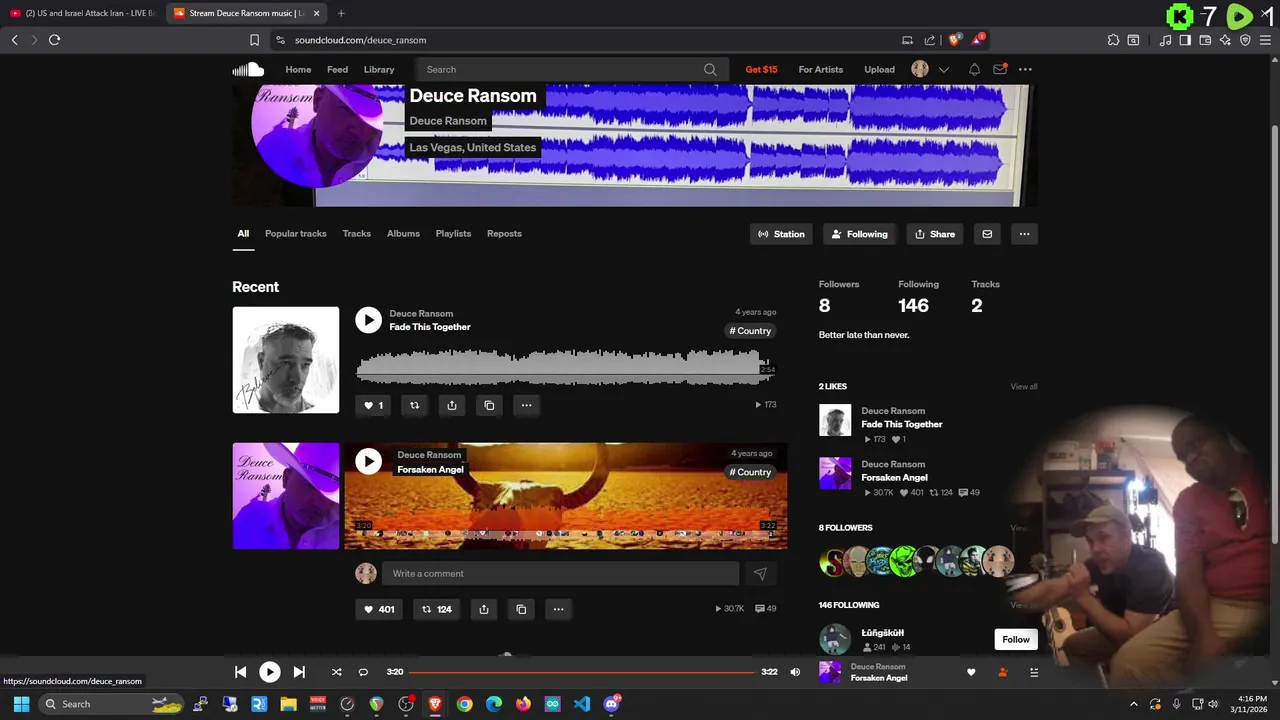Open the Feed nav item
Image resolution: width=1280 pixels, height=720 pixels.
coord(338,69)
